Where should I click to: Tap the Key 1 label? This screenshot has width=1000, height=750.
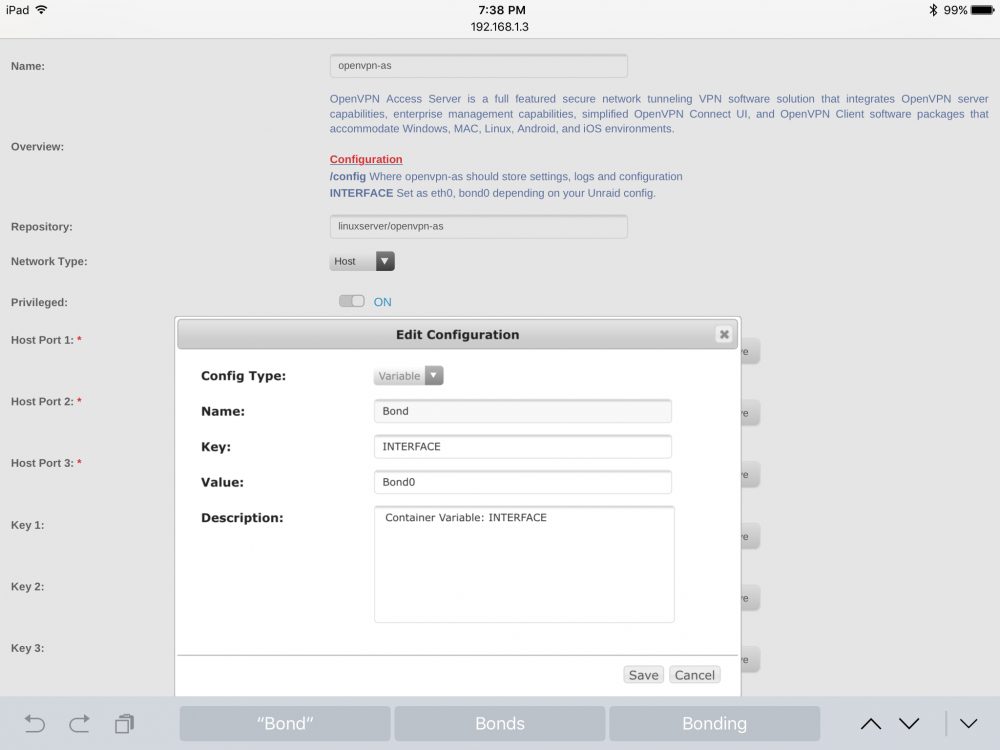coord(27,525)
